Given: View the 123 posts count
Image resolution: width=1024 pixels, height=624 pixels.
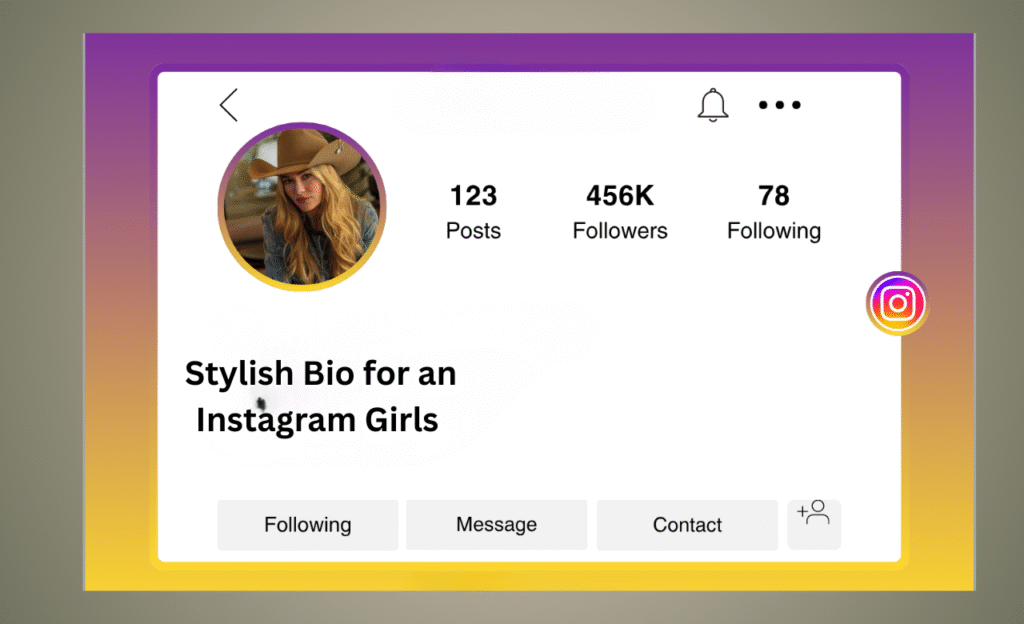Looking at the screenshot, I should coord(473,196).
